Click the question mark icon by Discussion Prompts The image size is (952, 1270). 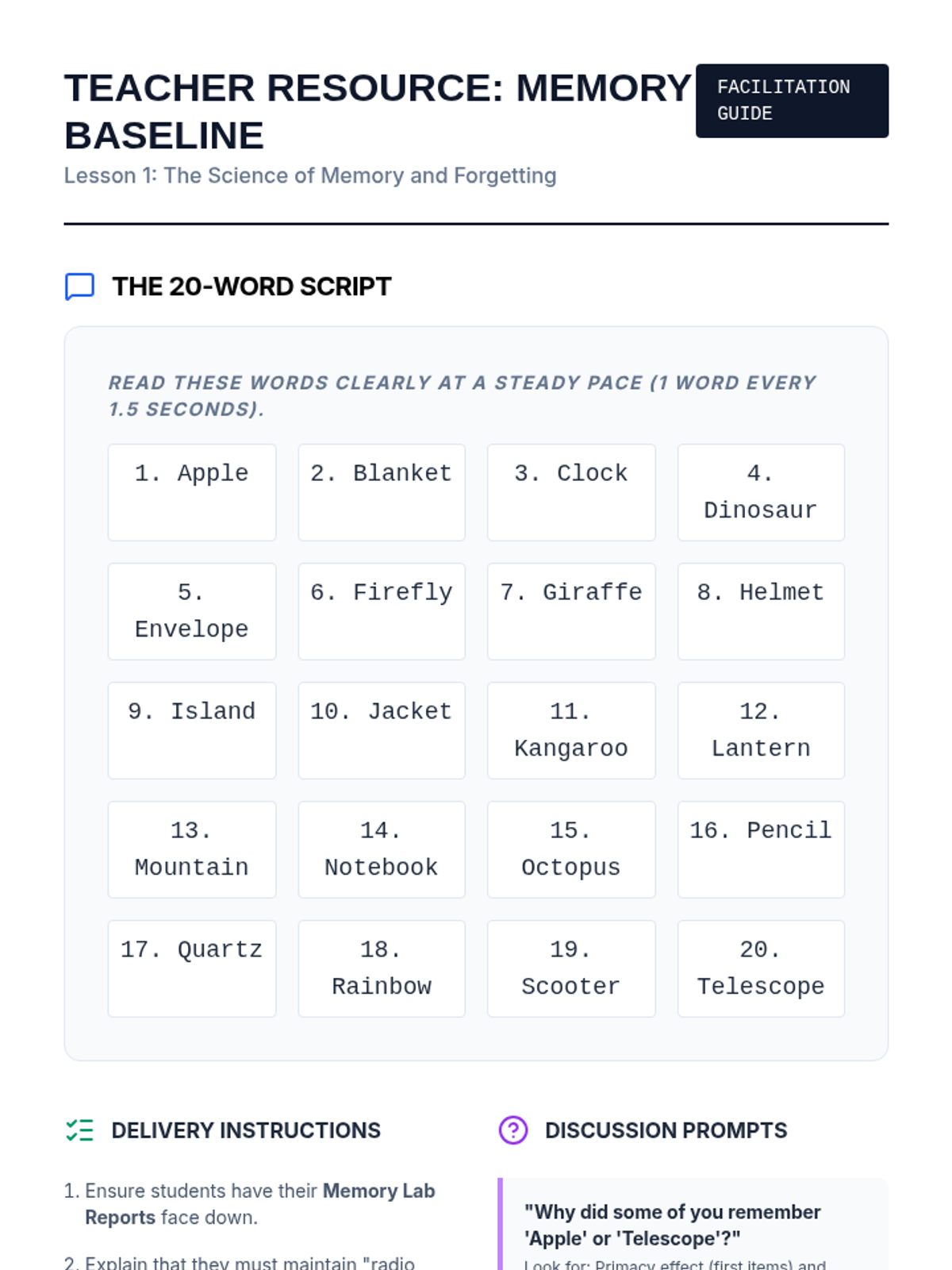click(x=513, y=1130)
